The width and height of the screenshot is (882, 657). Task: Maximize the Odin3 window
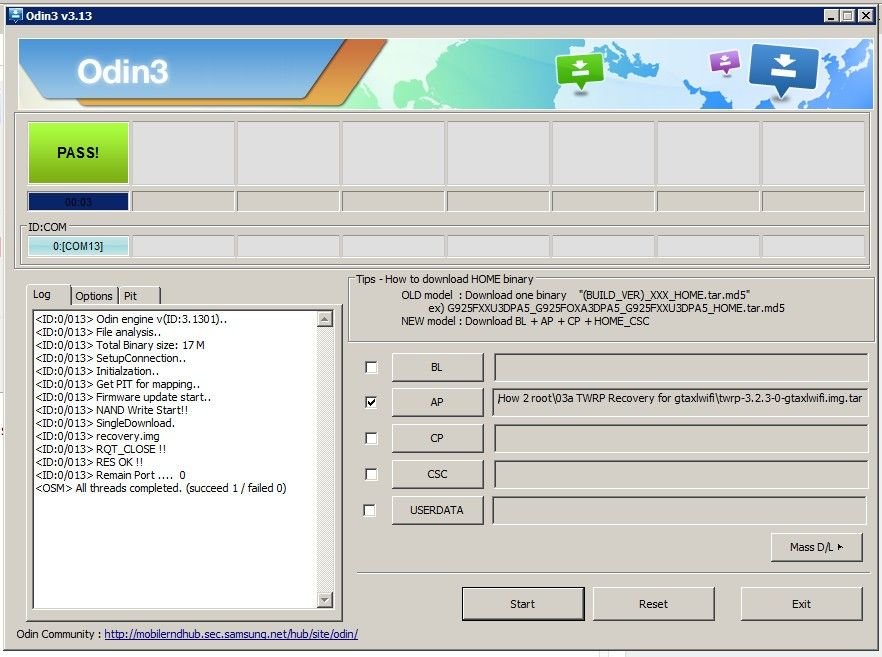848,16
